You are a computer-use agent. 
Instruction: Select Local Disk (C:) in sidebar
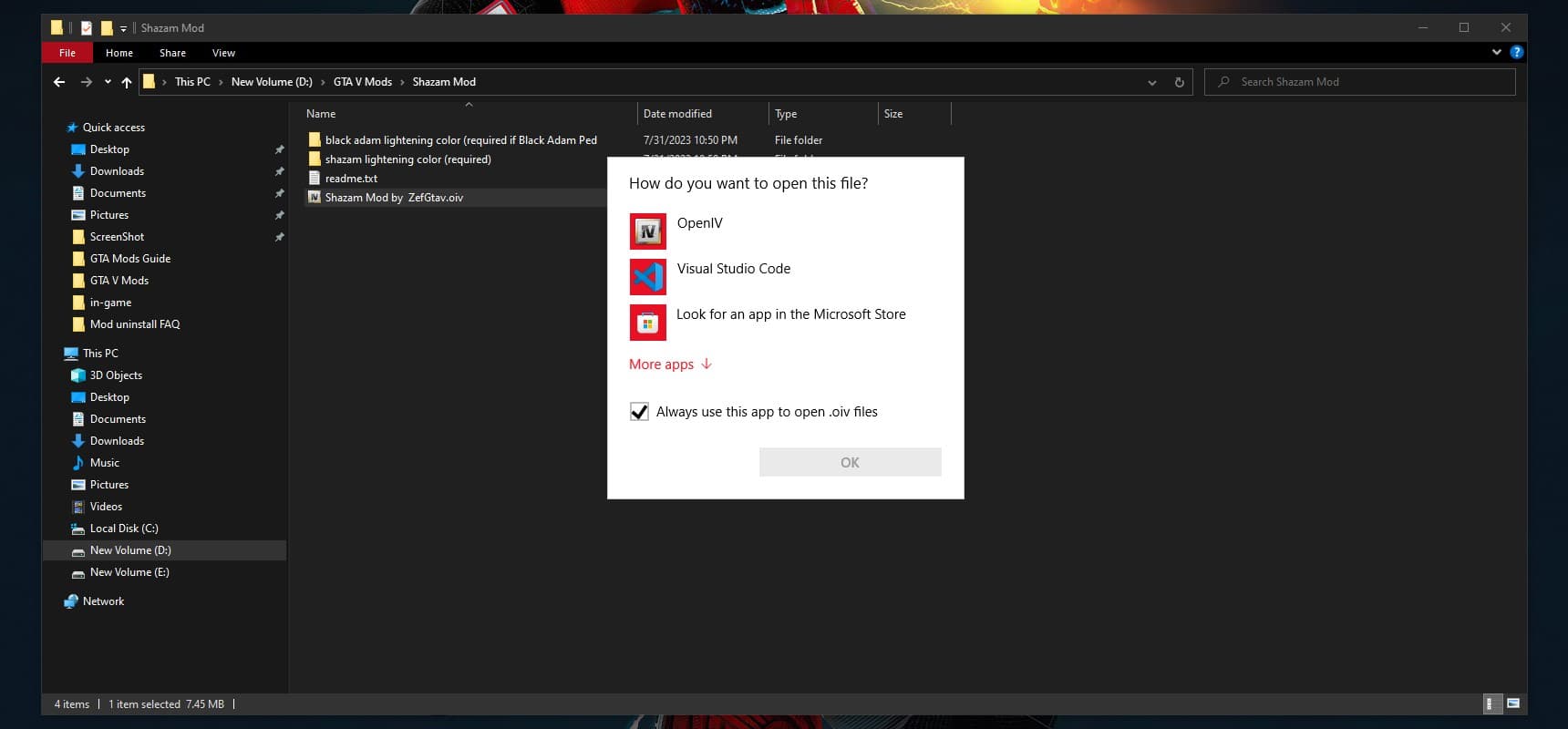124,529
